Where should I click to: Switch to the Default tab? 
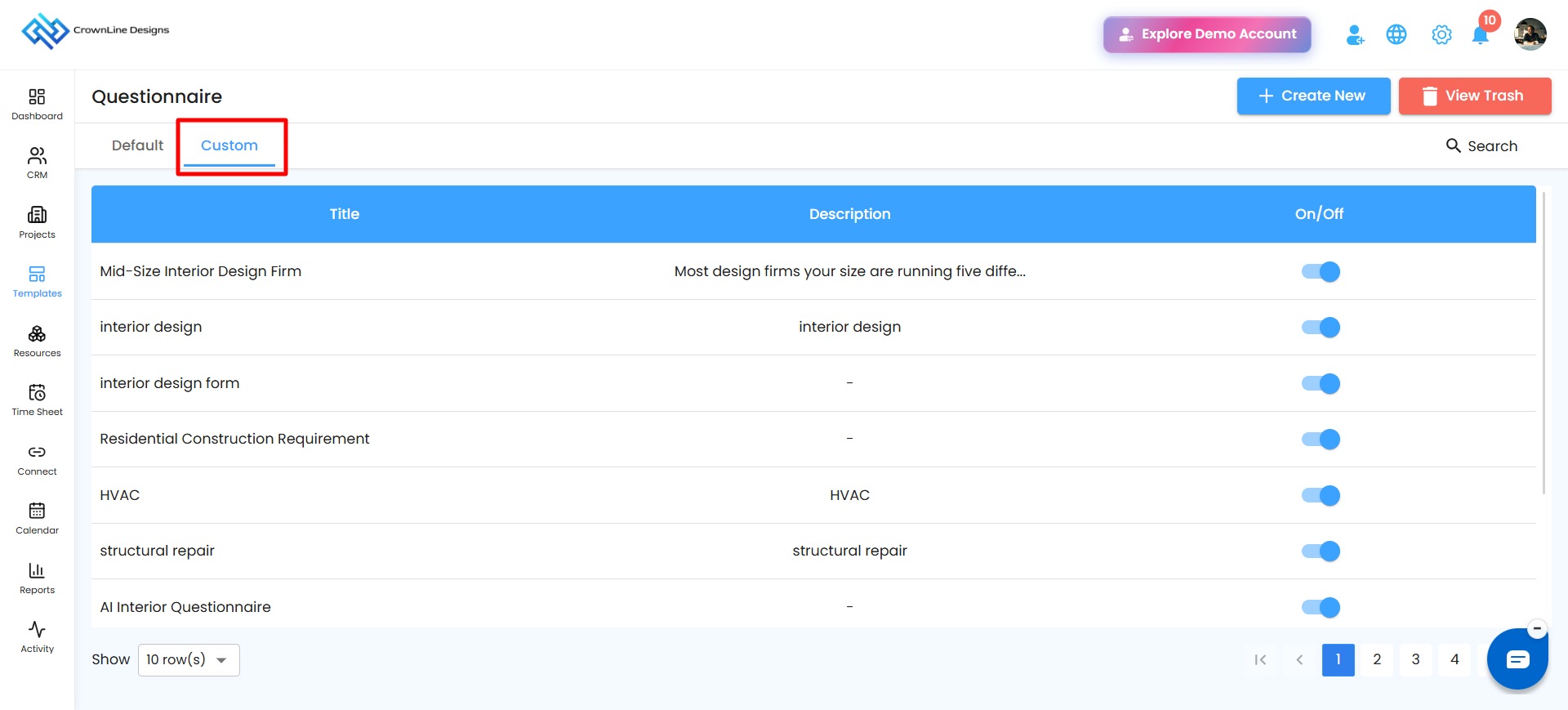tap(137, 145)
